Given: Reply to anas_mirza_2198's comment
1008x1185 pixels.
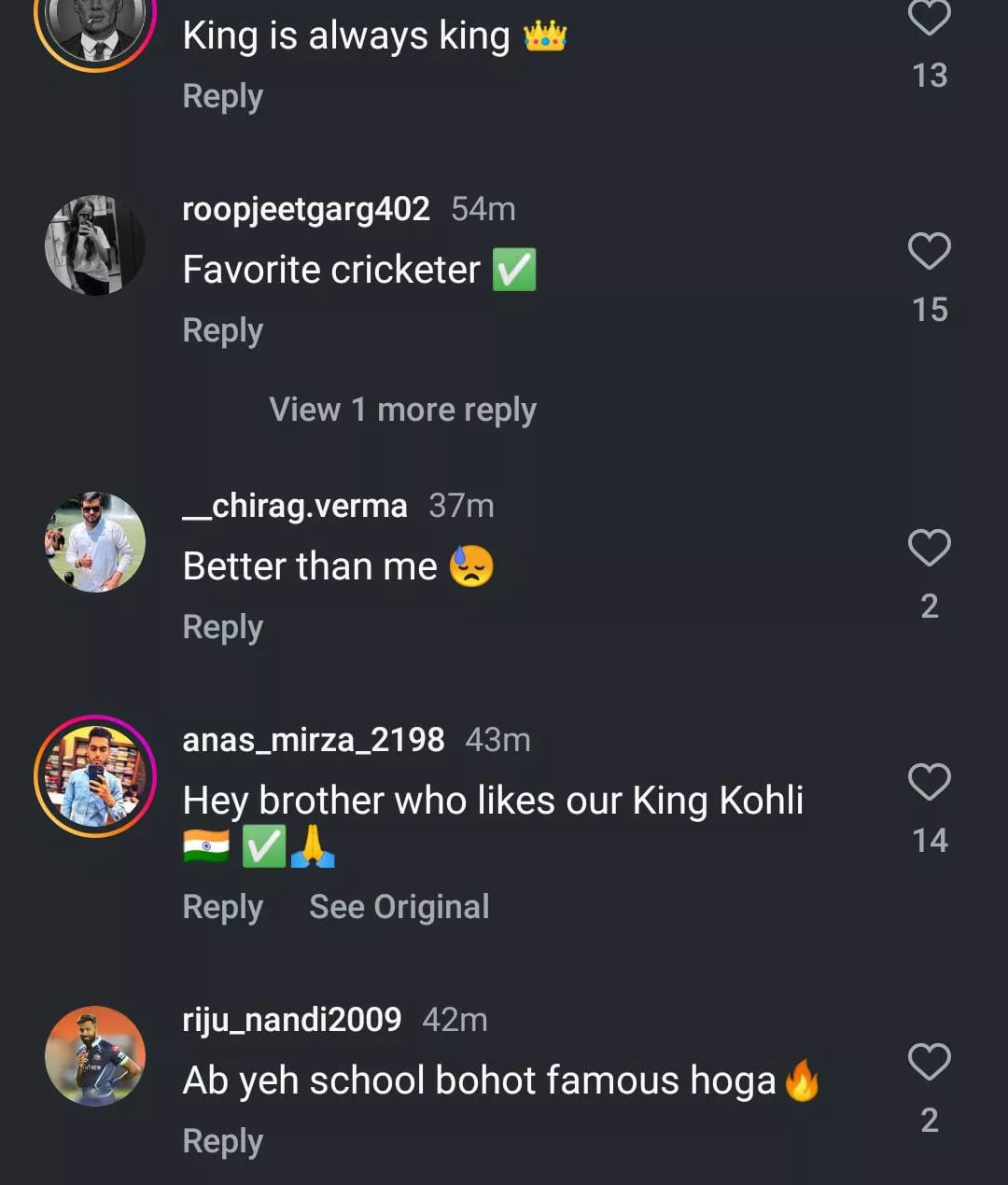Looking at the screenshot, I should coord(222,907).
